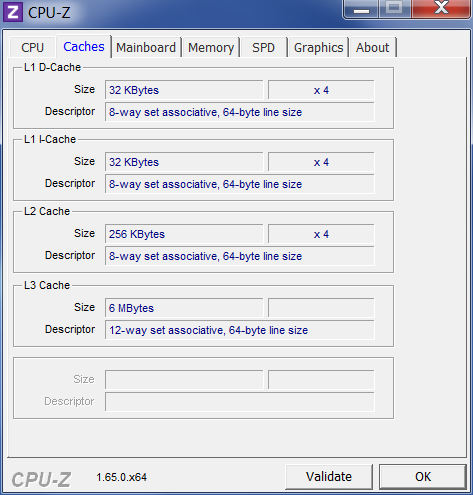Image resolution: width=473 pixels, height=495 pixels.
Task: Click the L2 Cache descriptor field
Action: point(240,256)
